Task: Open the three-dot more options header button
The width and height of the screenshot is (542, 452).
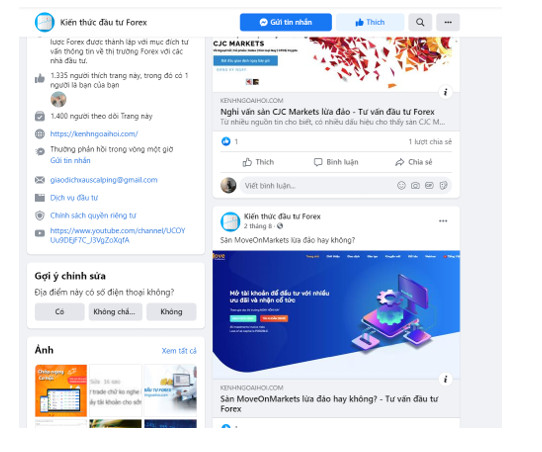Action: click(x=448, y=22)
